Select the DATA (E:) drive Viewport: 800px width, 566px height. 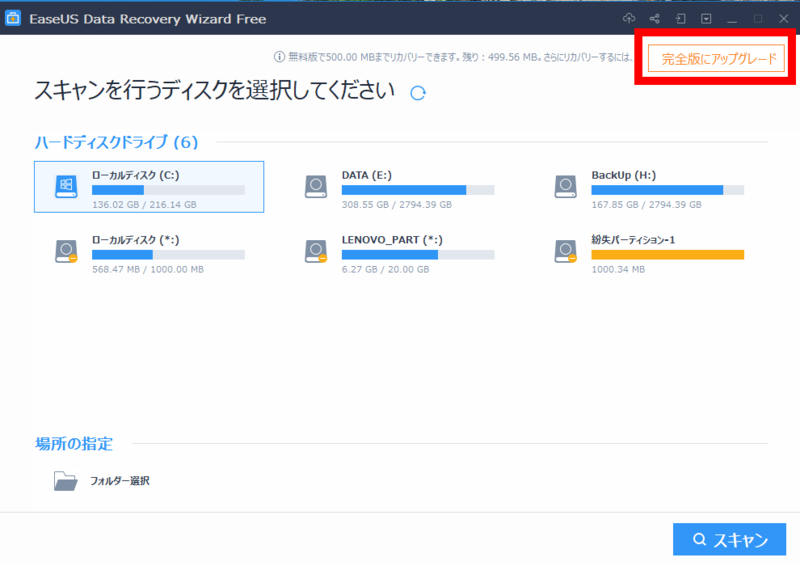[398, 187]
